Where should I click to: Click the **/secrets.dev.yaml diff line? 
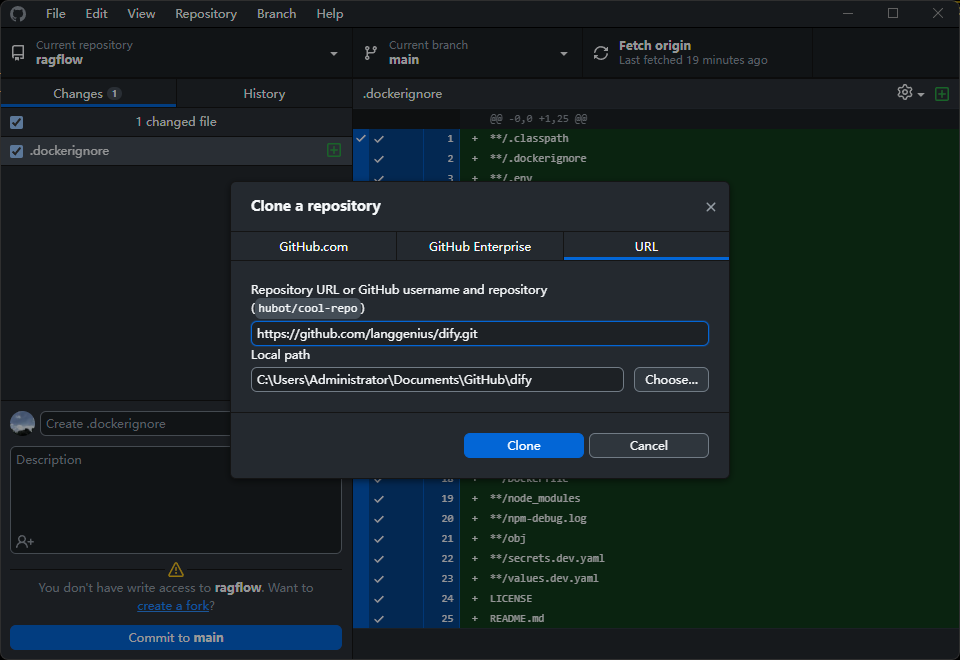547,558
